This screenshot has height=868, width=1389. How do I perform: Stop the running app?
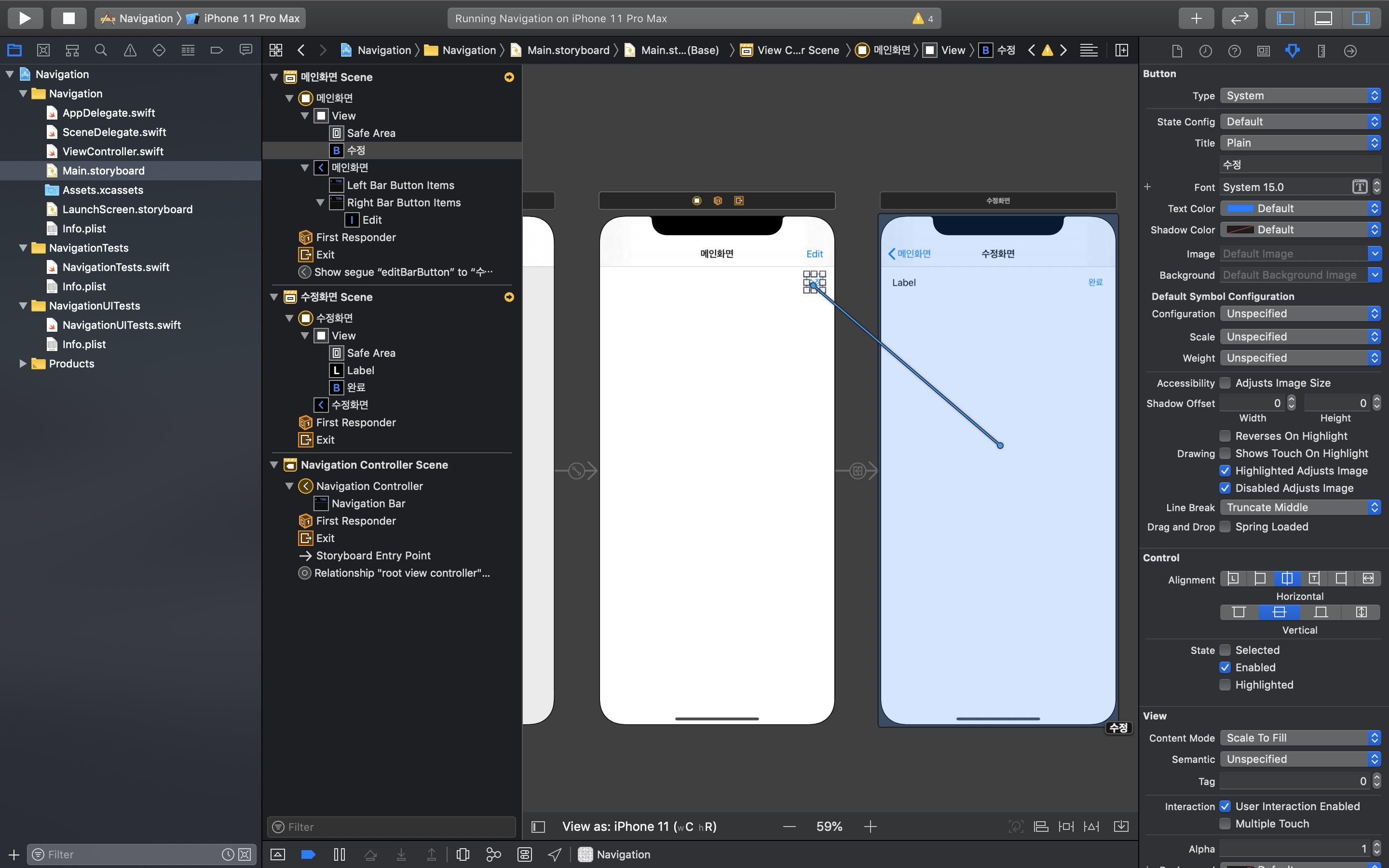(x=68, y=18)
